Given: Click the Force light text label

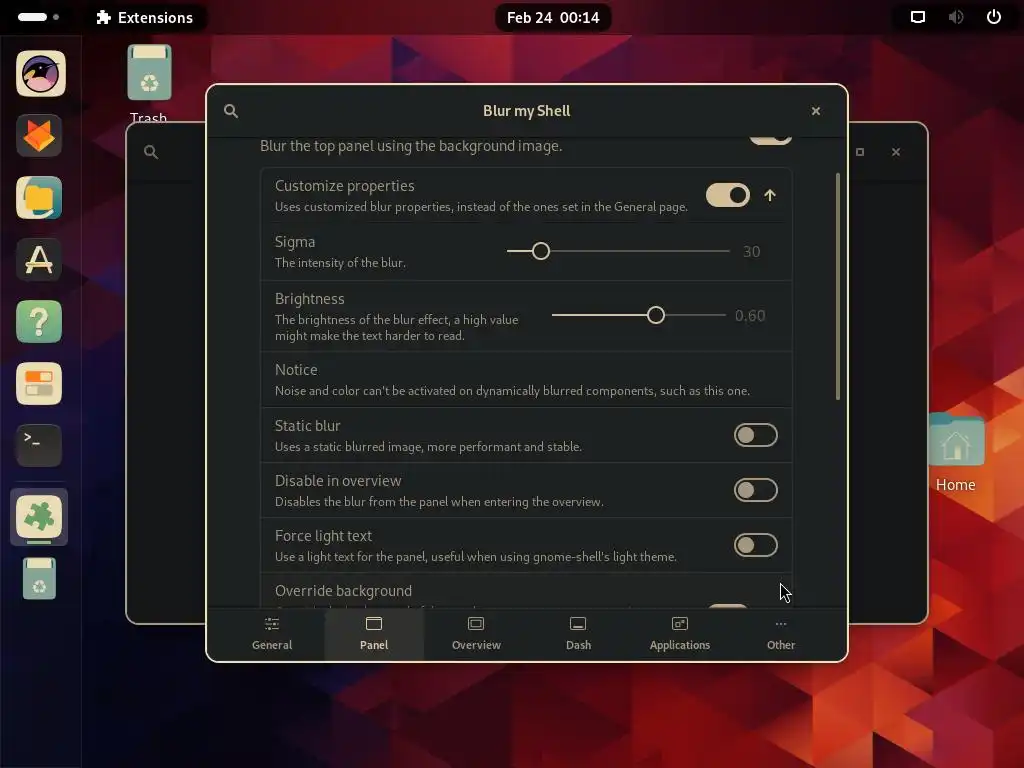Looking at the screenshot, I should tap(323, 536).
